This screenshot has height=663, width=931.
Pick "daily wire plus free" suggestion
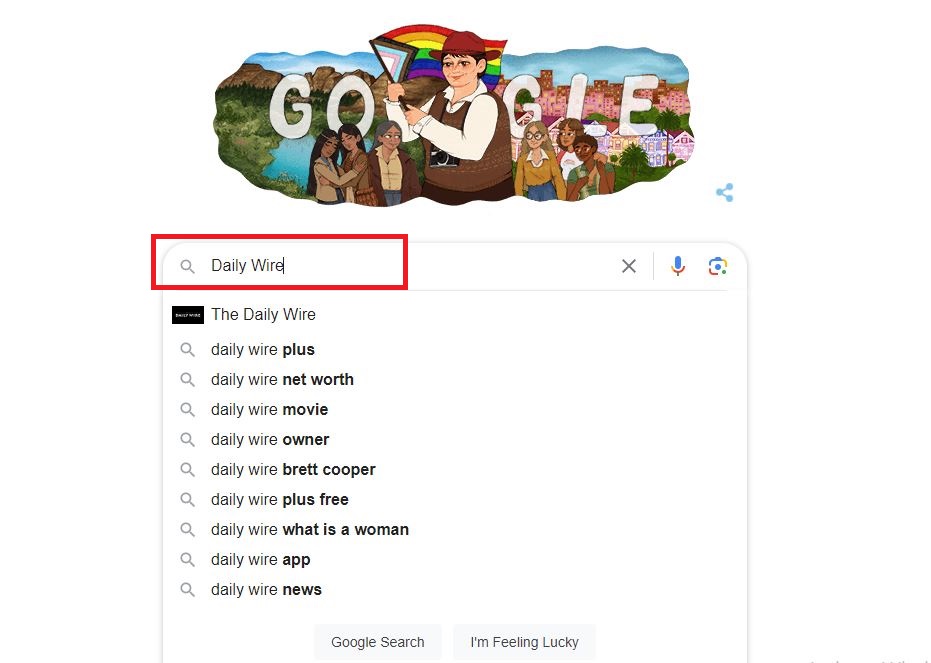click(280, 500)
